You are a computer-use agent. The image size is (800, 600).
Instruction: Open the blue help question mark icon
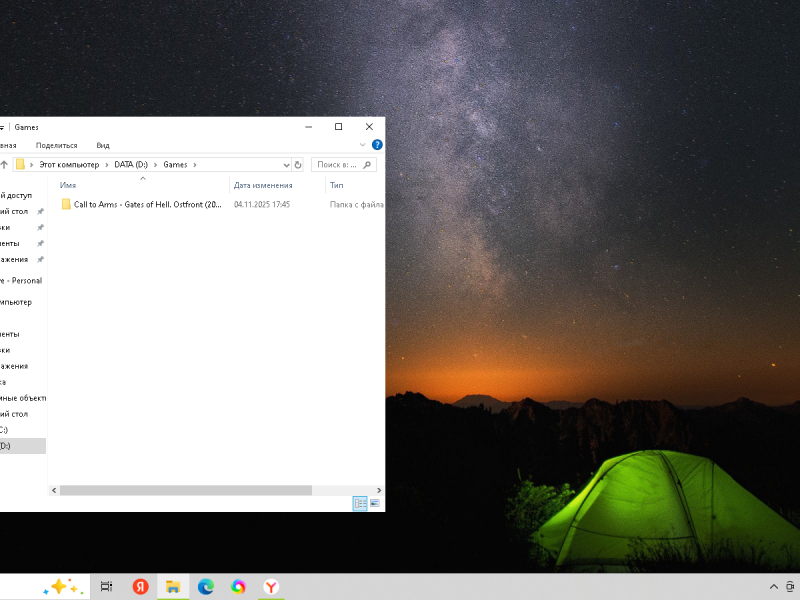click(x=377, y=145)
